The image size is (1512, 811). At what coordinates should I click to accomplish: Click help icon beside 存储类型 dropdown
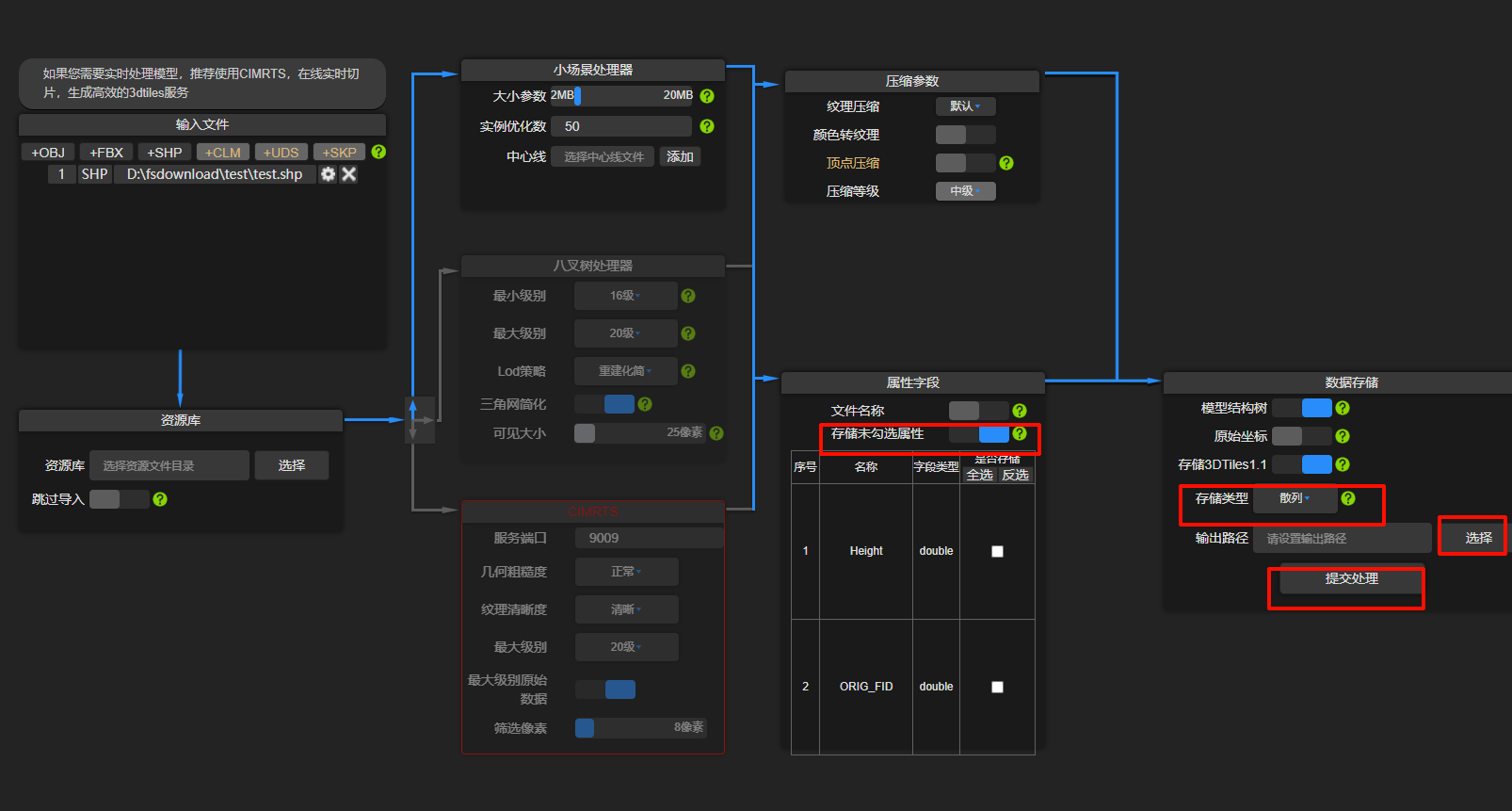point(1348,498)
